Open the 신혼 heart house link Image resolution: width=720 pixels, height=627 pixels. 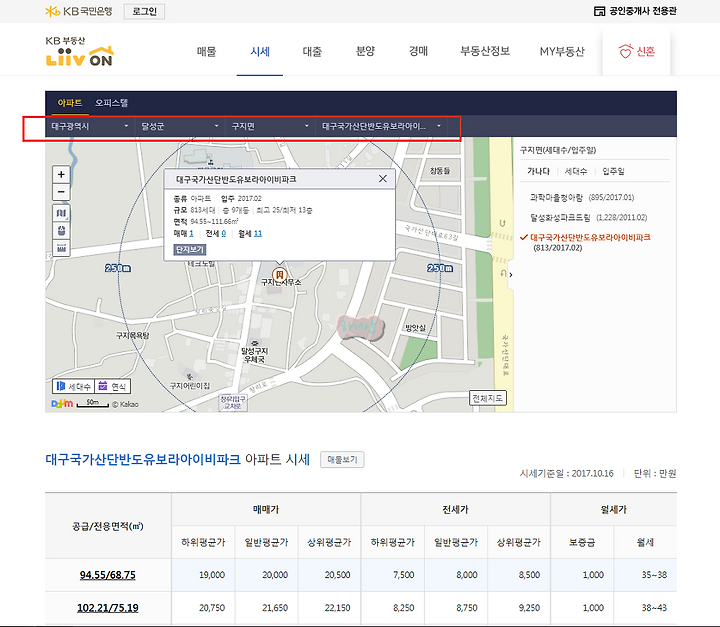pyautogui.click(x=636, y=51)
